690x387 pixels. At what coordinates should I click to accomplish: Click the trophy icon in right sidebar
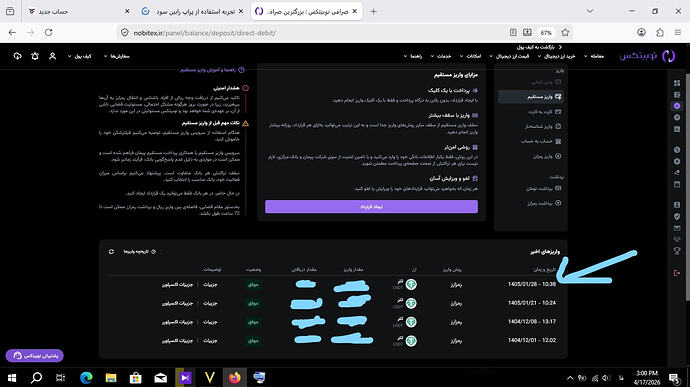pyautogui.click(x=677, y=251)
